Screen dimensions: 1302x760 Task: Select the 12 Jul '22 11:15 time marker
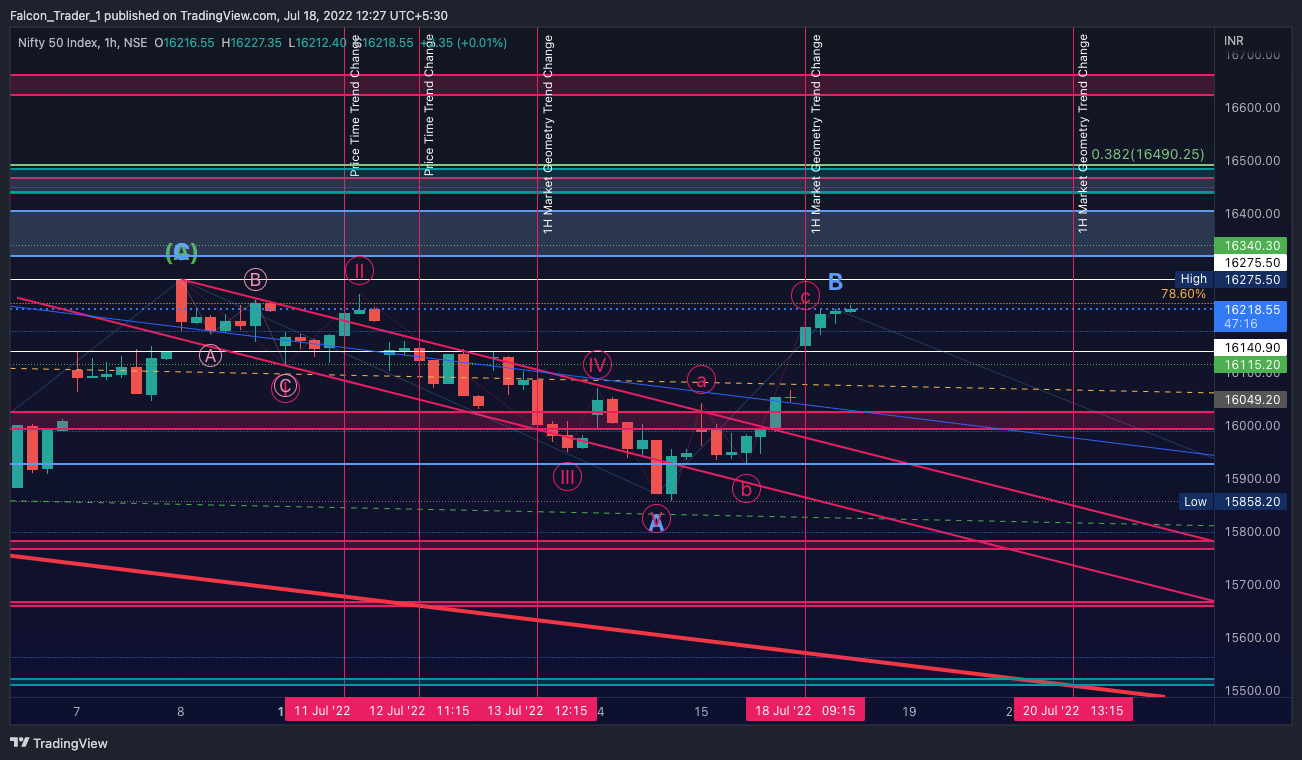(419, 711)
